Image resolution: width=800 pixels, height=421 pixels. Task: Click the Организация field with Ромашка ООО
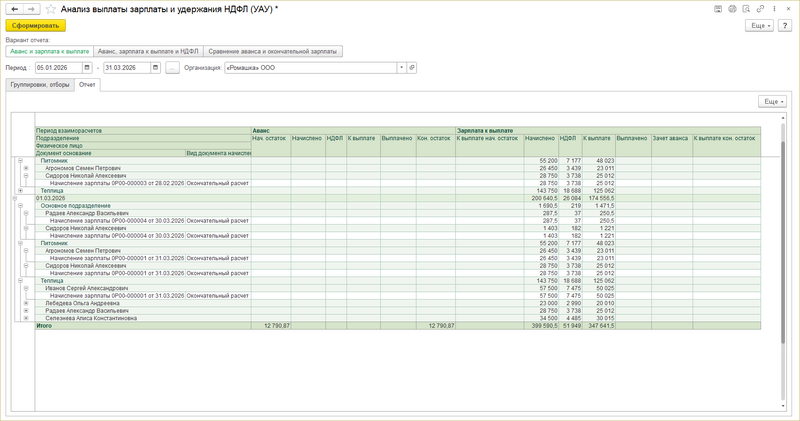310,67
